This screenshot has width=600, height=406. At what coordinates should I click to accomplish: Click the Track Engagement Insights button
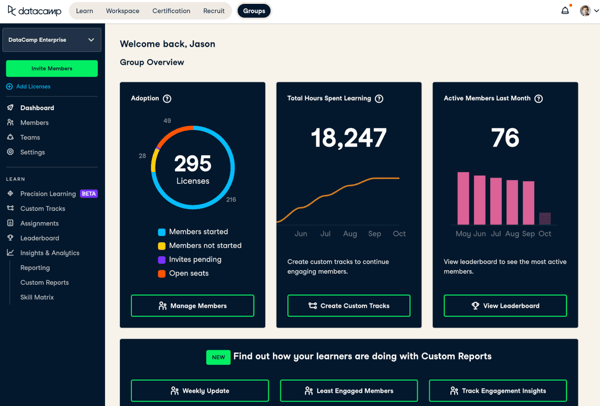coord(498,391)
